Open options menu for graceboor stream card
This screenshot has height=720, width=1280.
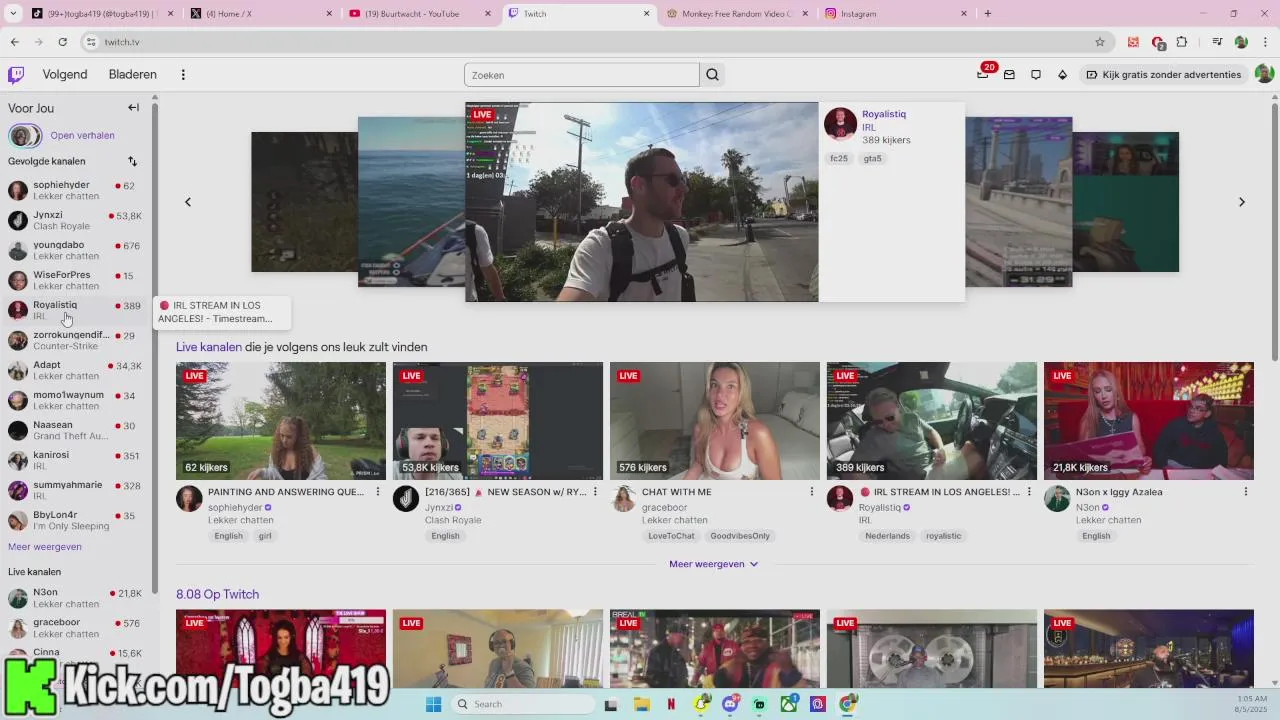coord(811,492)
